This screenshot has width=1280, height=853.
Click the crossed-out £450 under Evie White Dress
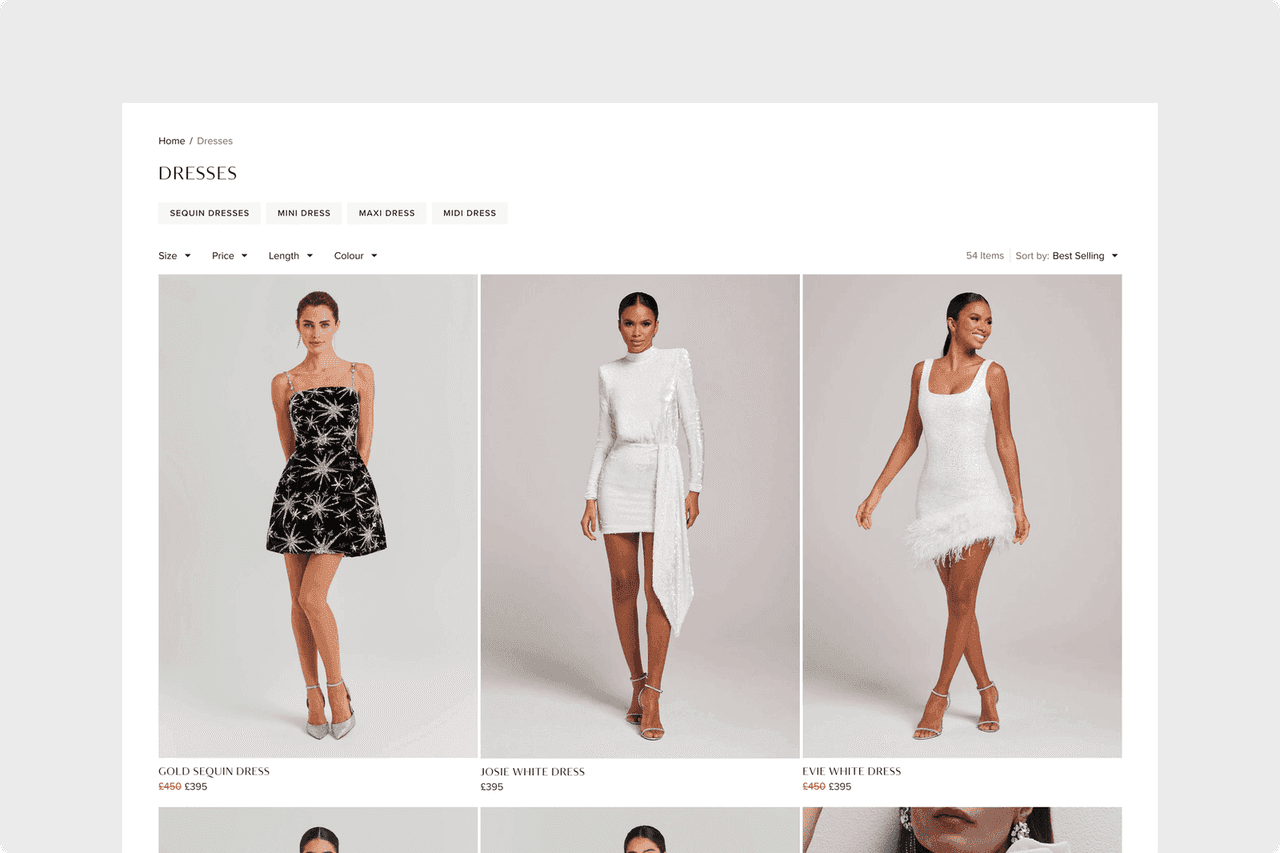point(814,787)
